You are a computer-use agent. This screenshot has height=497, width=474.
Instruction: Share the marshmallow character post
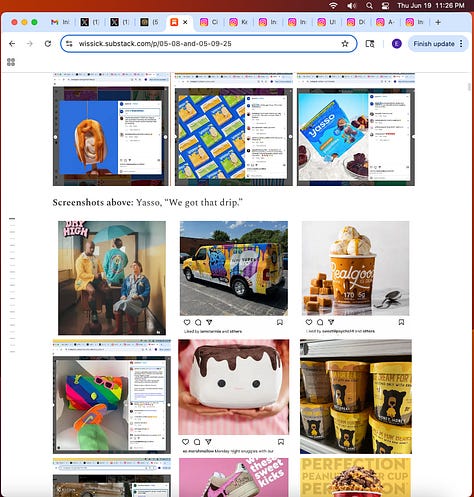point(208,442)
